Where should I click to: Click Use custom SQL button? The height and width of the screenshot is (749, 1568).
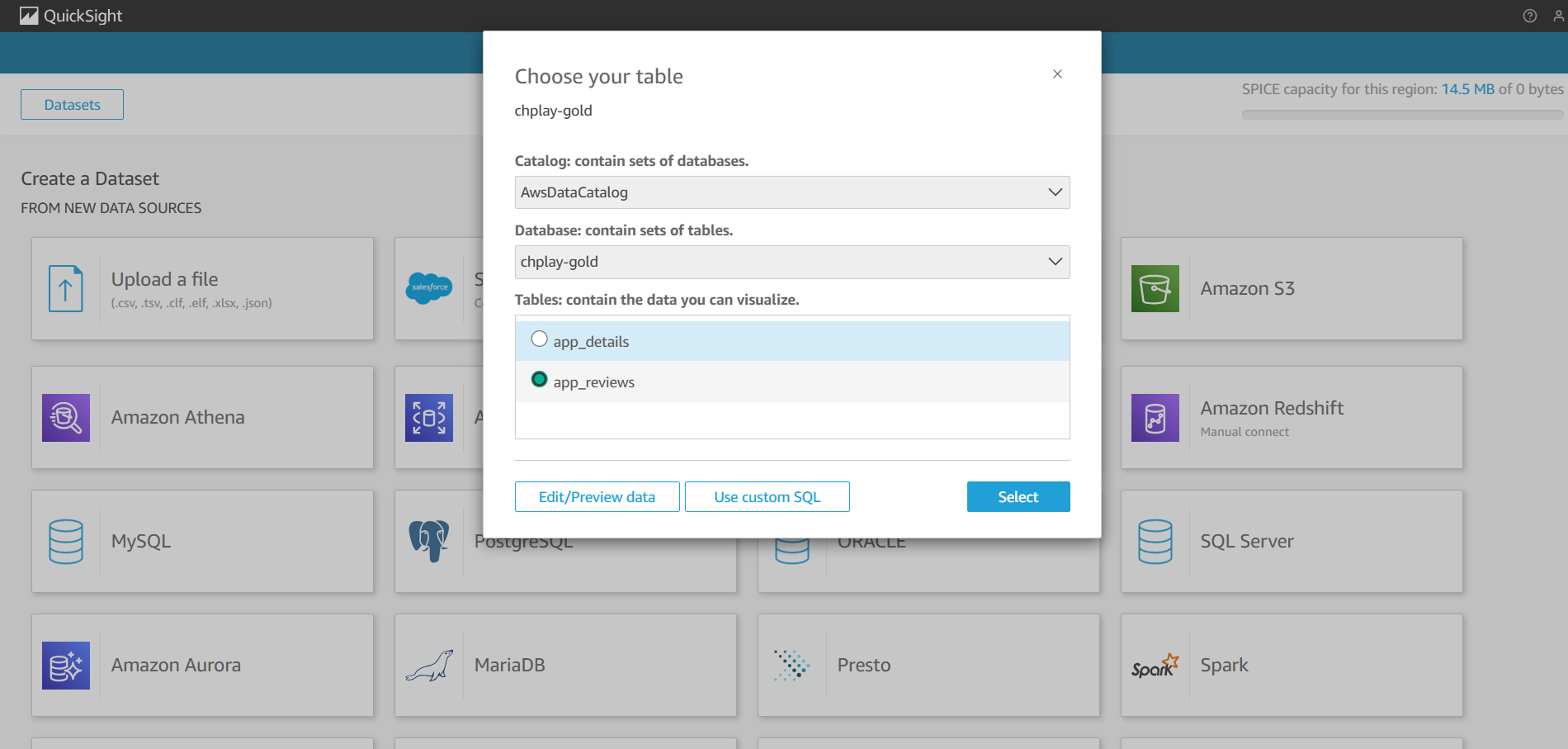(767, 497)
